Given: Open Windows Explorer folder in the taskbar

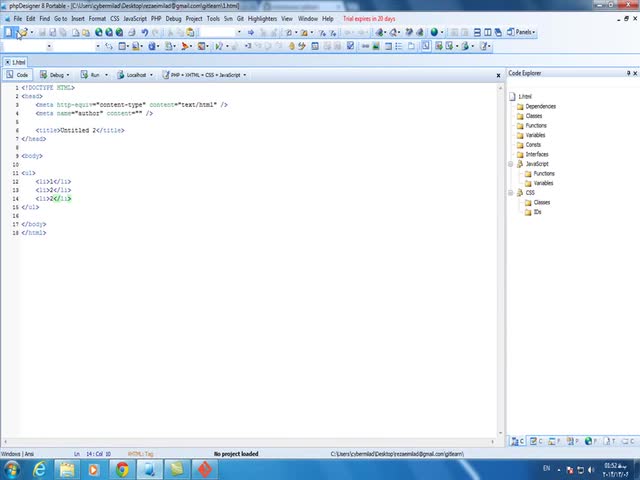Looking at the screenshot, I should (x=67, y=469).
